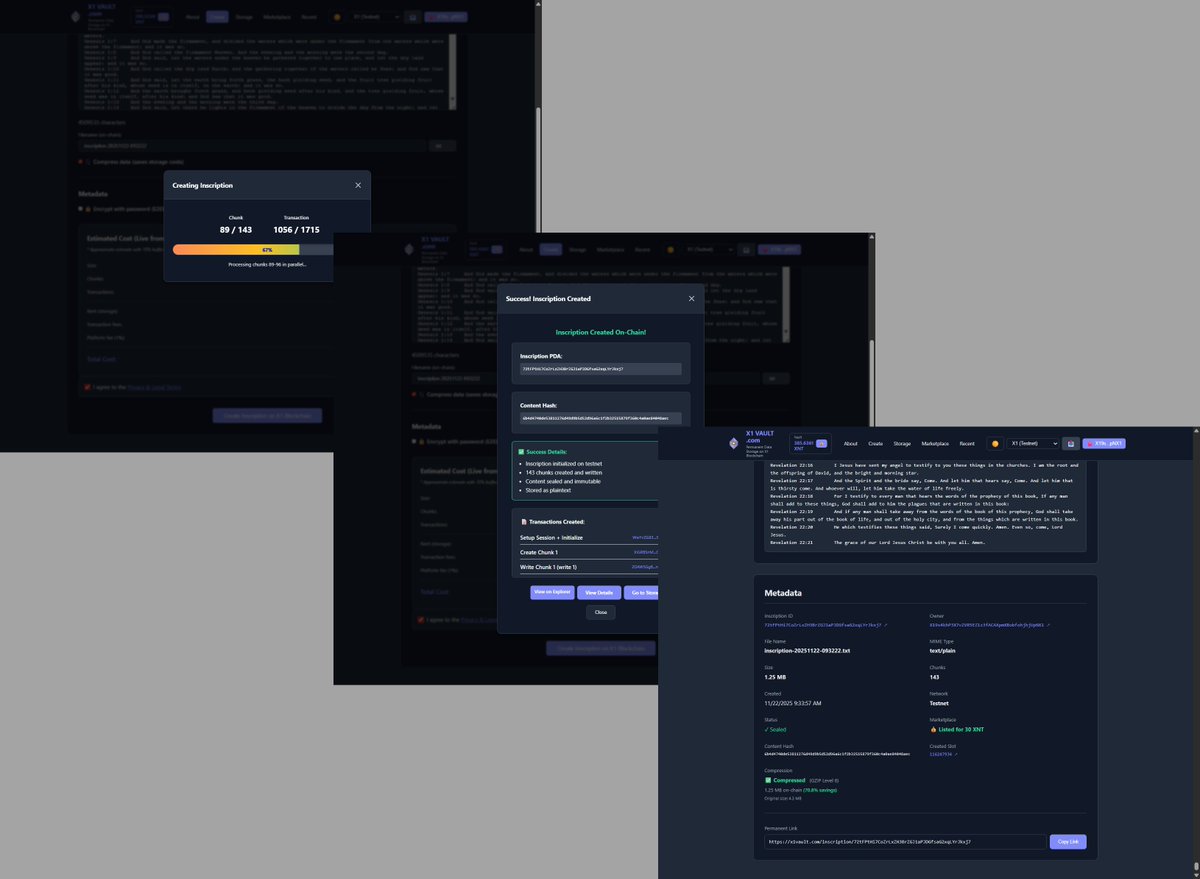Screen dimensions: 1200x879
Task: Open the network dropdown in the middle window navbar
Action: point(711,249)
